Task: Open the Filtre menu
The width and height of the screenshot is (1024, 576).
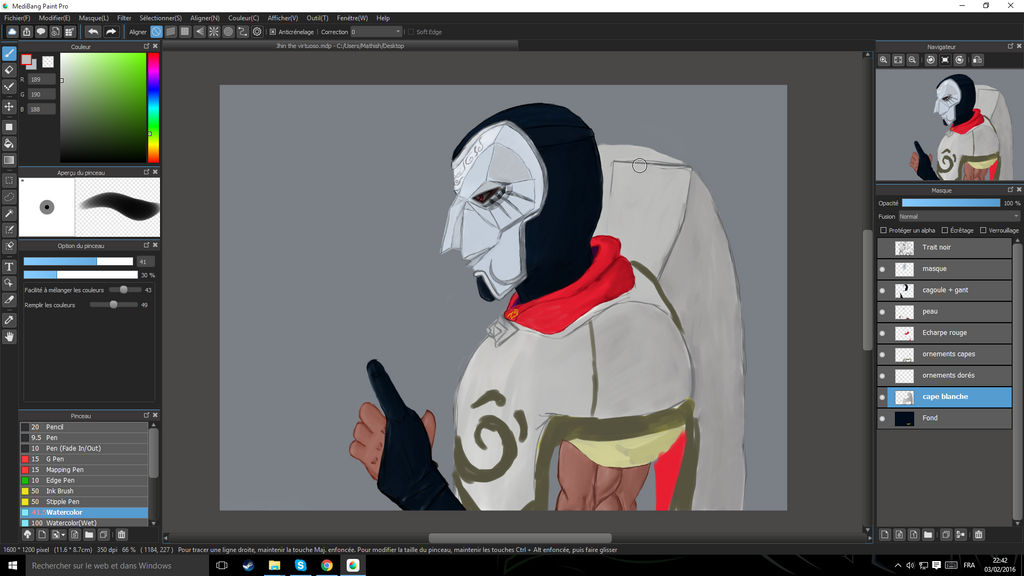Action: coord(124,17)
